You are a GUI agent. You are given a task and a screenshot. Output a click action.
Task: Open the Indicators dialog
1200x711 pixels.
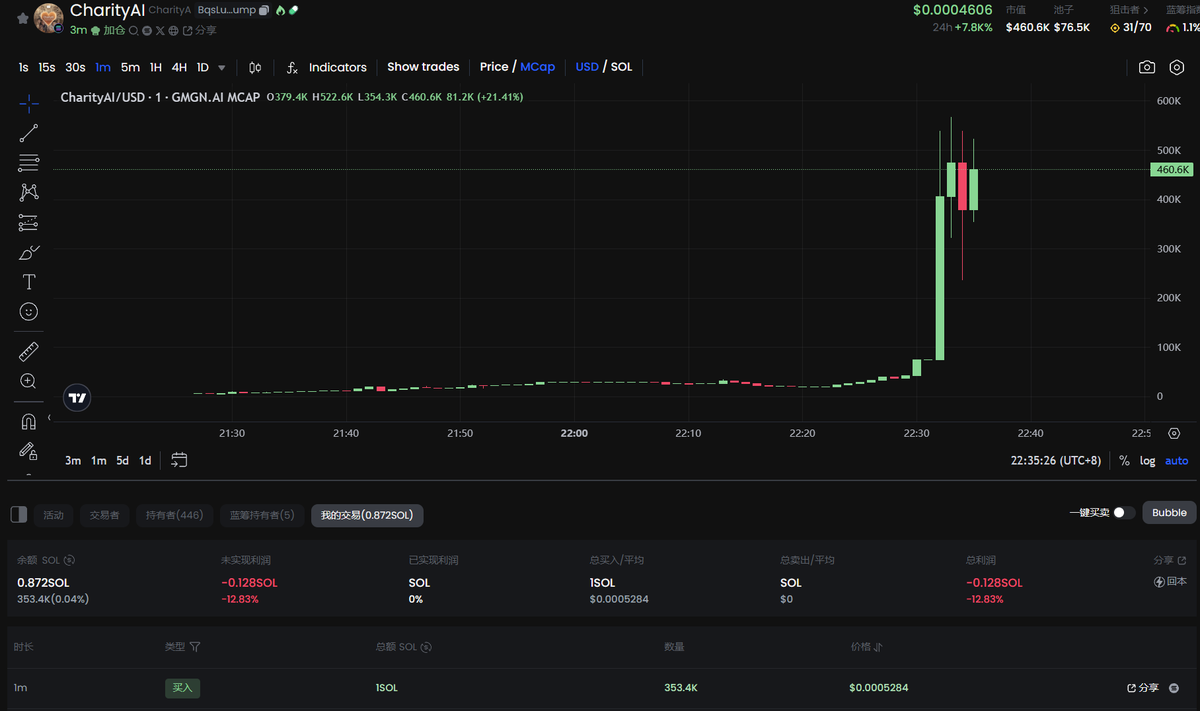click(x=337, y=67)
